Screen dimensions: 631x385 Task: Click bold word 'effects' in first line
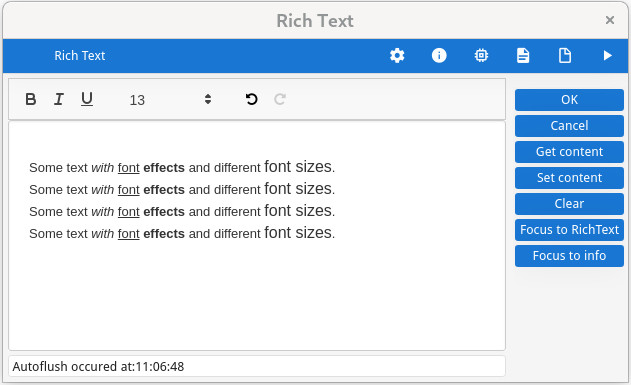(164, 168)
